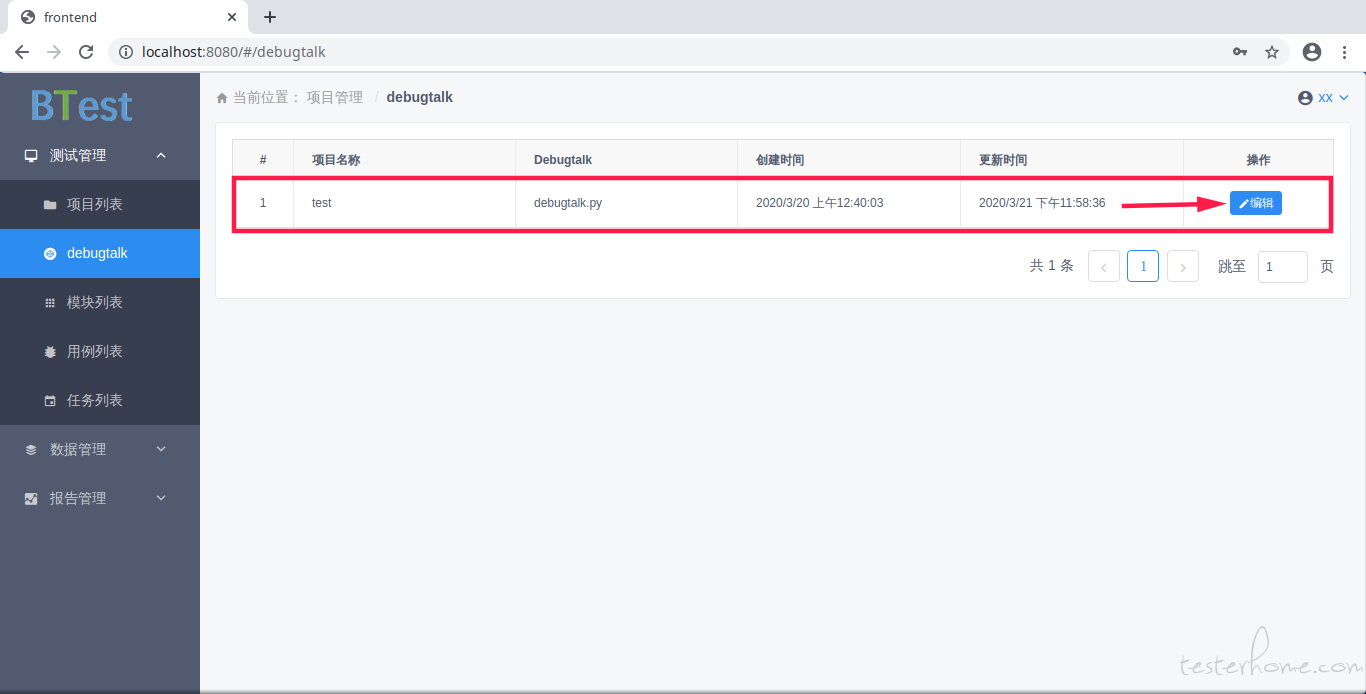Click the home icon in breadcrumb
This screenshot has height=694, width=1366.
[x=222, y=98]
